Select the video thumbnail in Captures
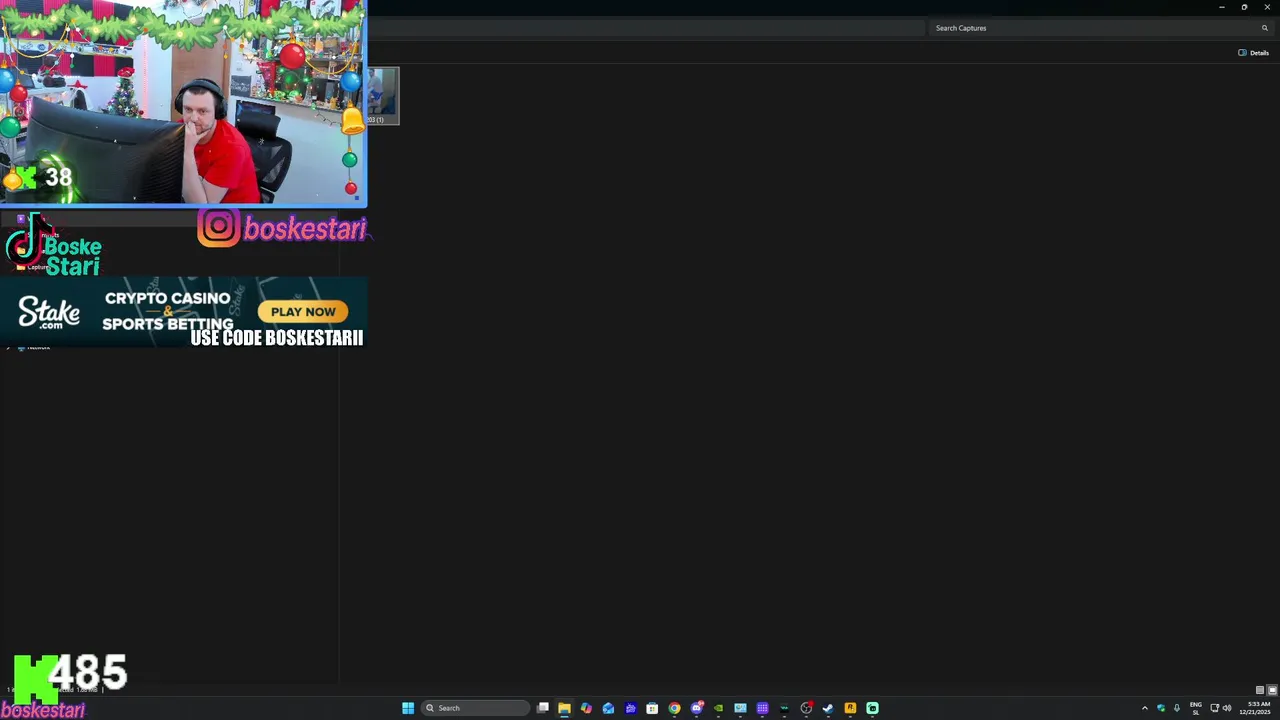The width and height of the screenshot is (1280, 720). (x=382, y=96)
